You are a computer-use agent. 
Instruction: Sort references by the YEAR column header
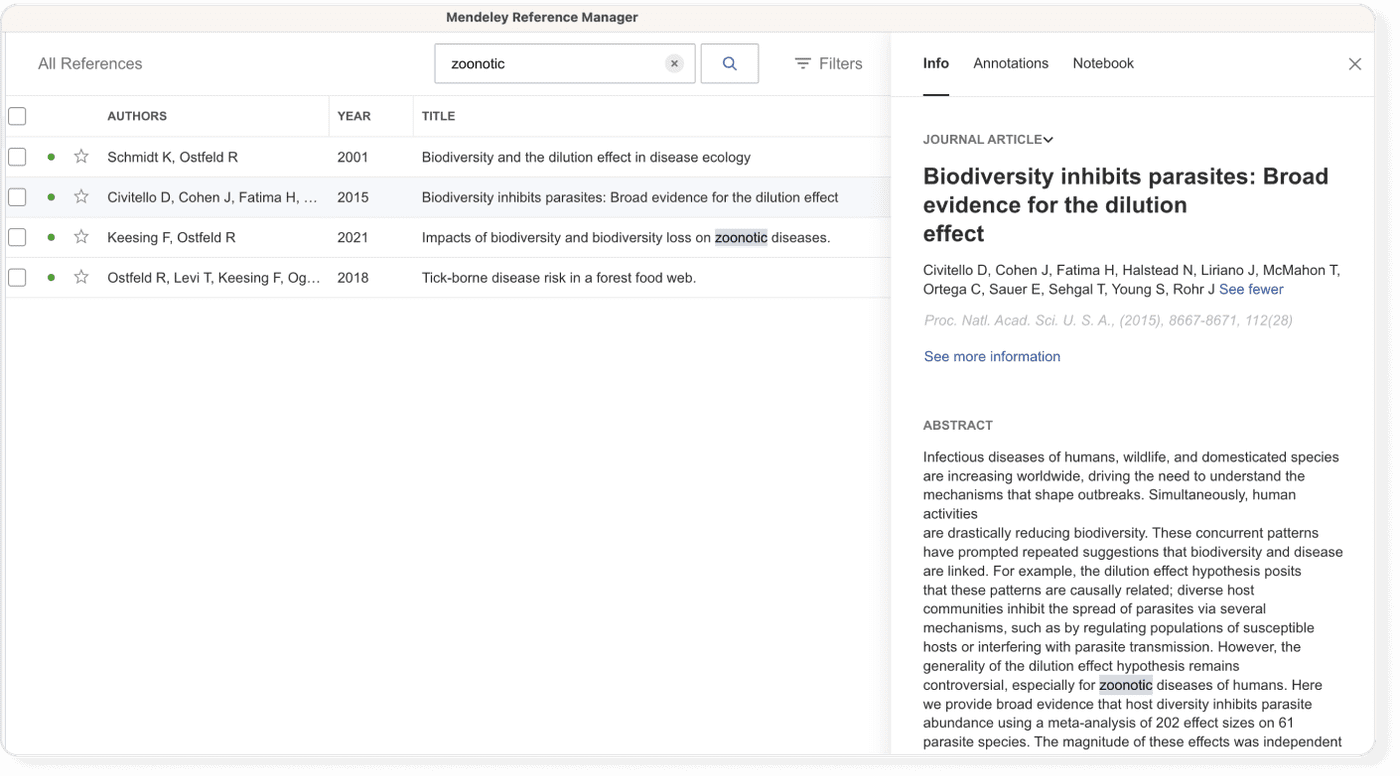click(354, 116)
